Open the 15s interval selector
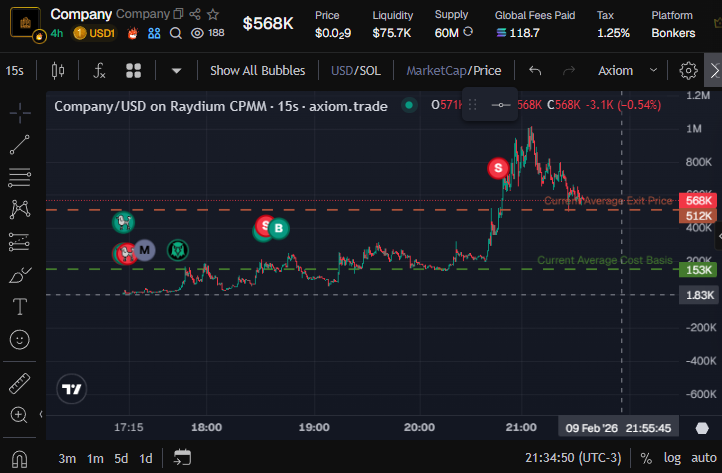722x473 pixels. [x=15, y=70]
